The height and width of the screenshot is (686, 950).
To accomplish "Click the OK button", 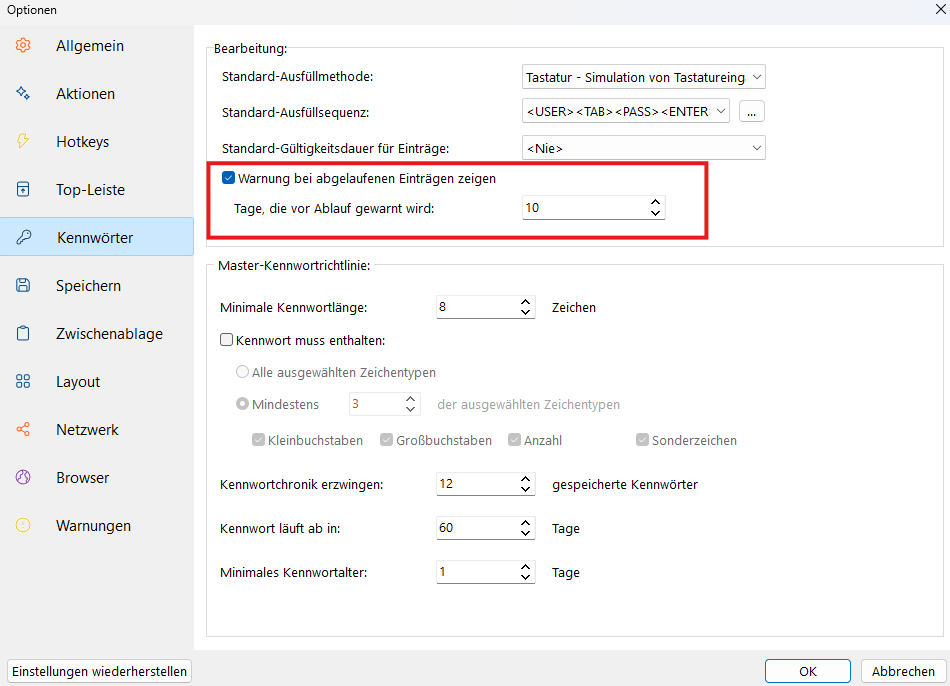I will (808, 671).
